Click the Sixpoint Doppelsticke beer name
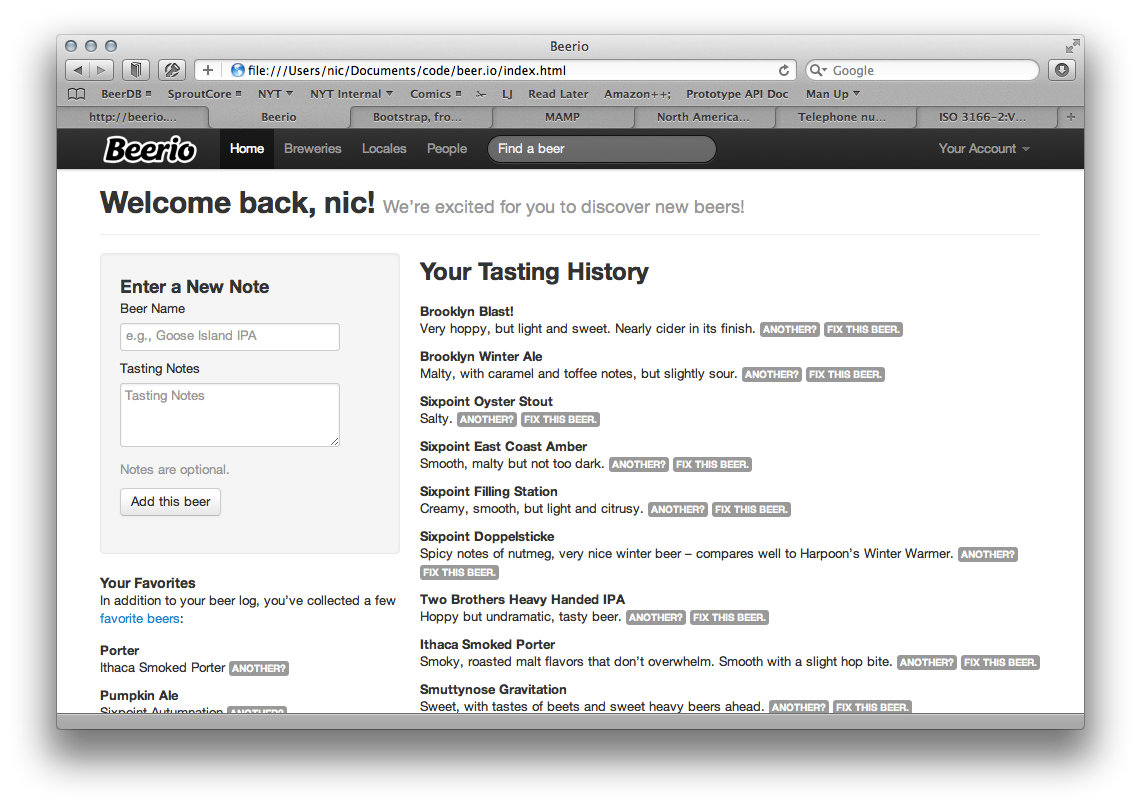The height and width of the screenshot is (808, 1141). (487, 536)
